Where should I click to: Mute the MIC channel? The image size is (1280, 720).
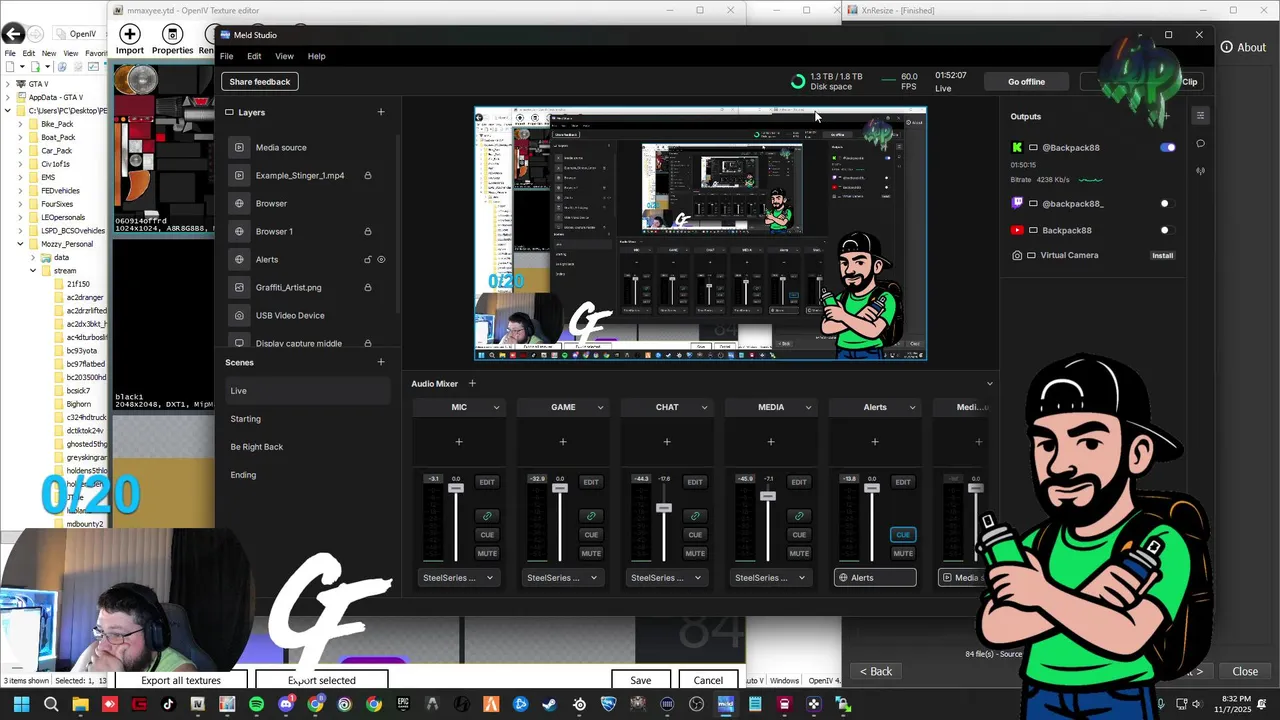coord(487,553)
